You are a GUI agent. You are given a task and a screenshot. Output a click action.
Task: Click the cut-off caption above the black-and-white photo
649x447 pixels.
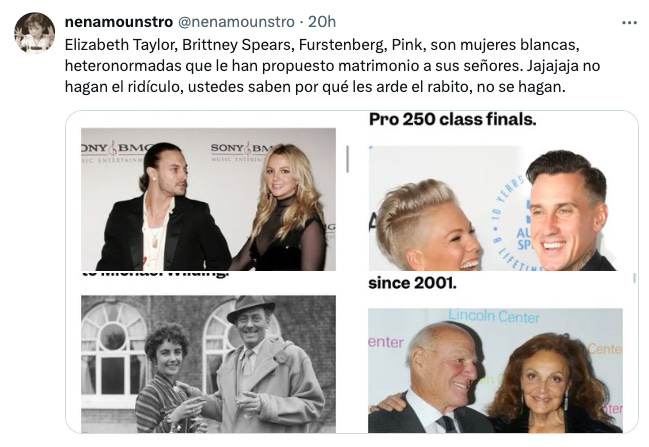(x=155, y=274)
